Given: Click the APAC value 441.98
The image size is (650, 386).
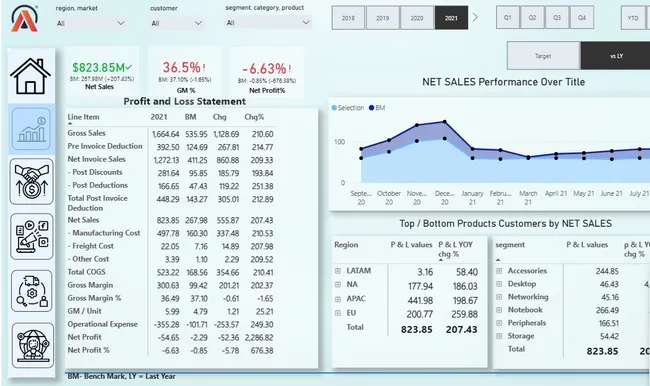Looking at the screenshot, I should 420,300.
